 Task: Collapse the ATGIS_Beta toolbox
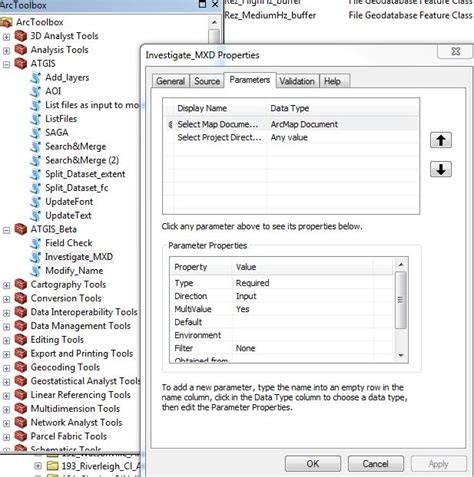point(6,230)
